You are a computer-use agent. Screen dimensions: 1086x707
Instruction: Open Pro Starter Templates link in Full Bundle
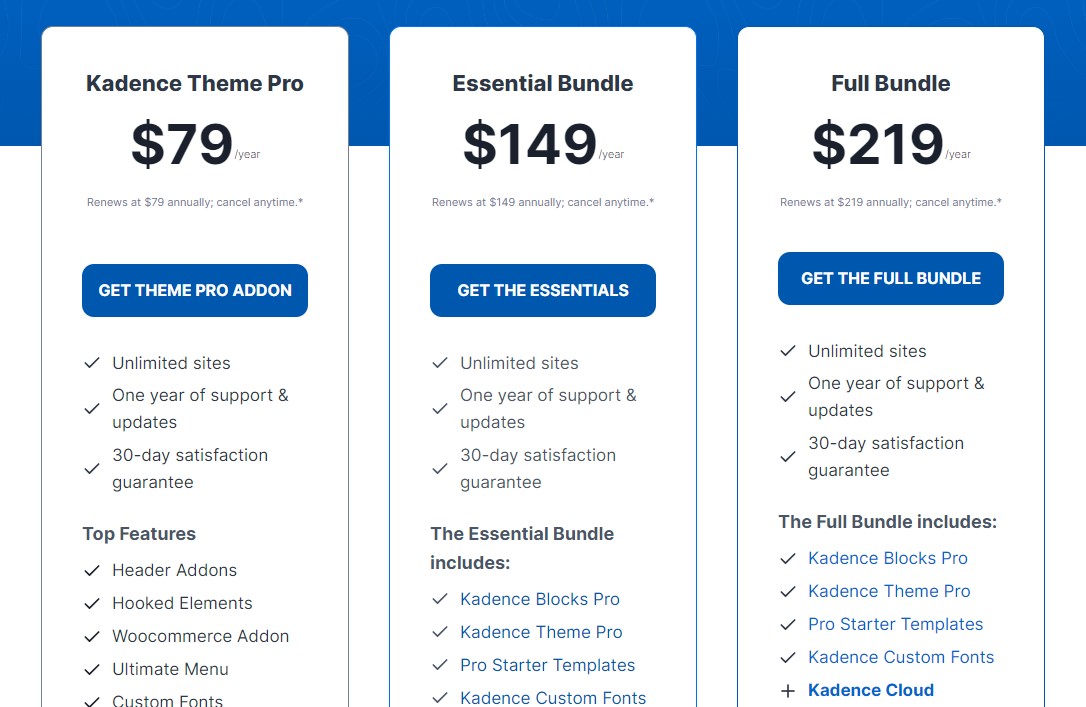(x=896, y=625)
